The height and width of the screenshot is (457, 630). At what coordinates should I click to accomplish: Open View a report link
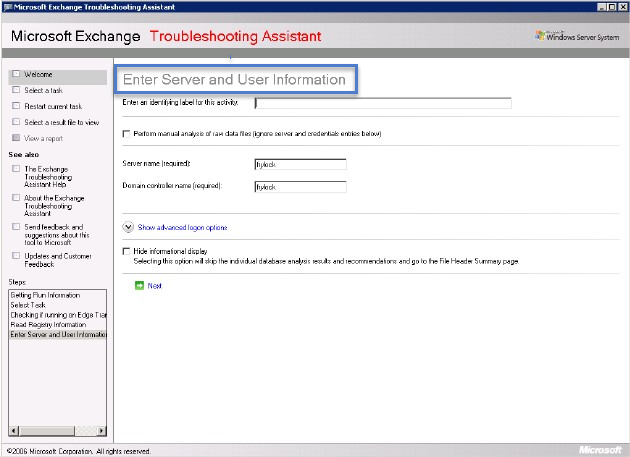43,139
